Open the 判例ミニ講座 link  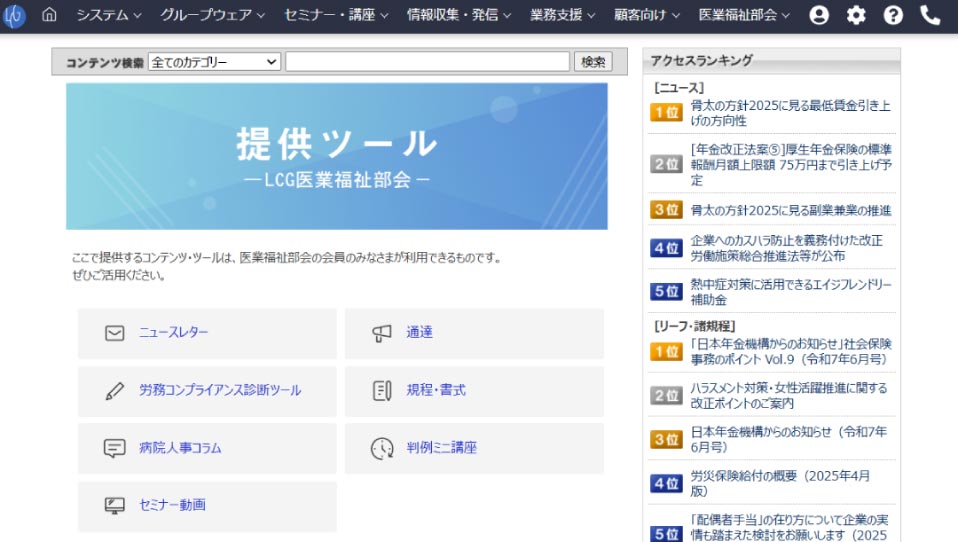pos(441,448)
